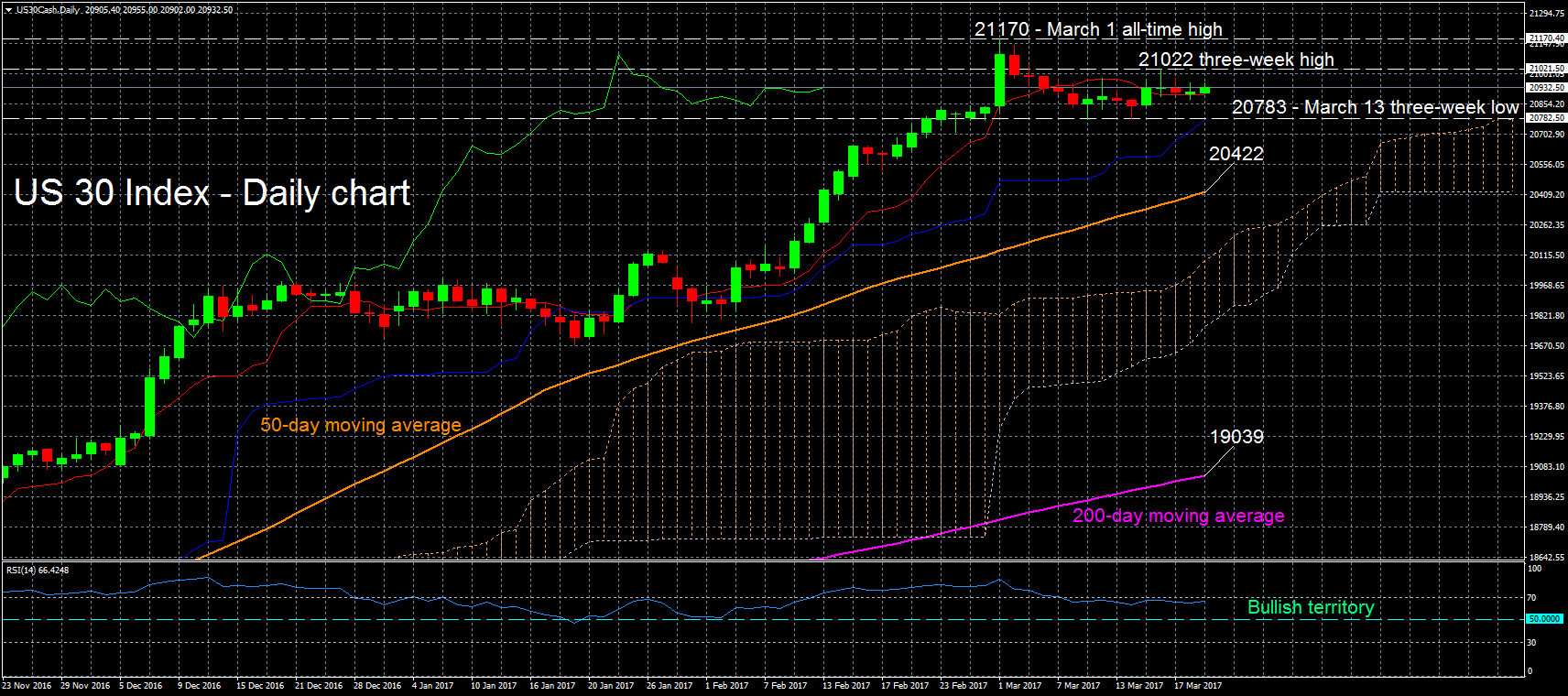
Task: Select the highlighted 50.0000 RSI level tag
Action: [1545, 619]
